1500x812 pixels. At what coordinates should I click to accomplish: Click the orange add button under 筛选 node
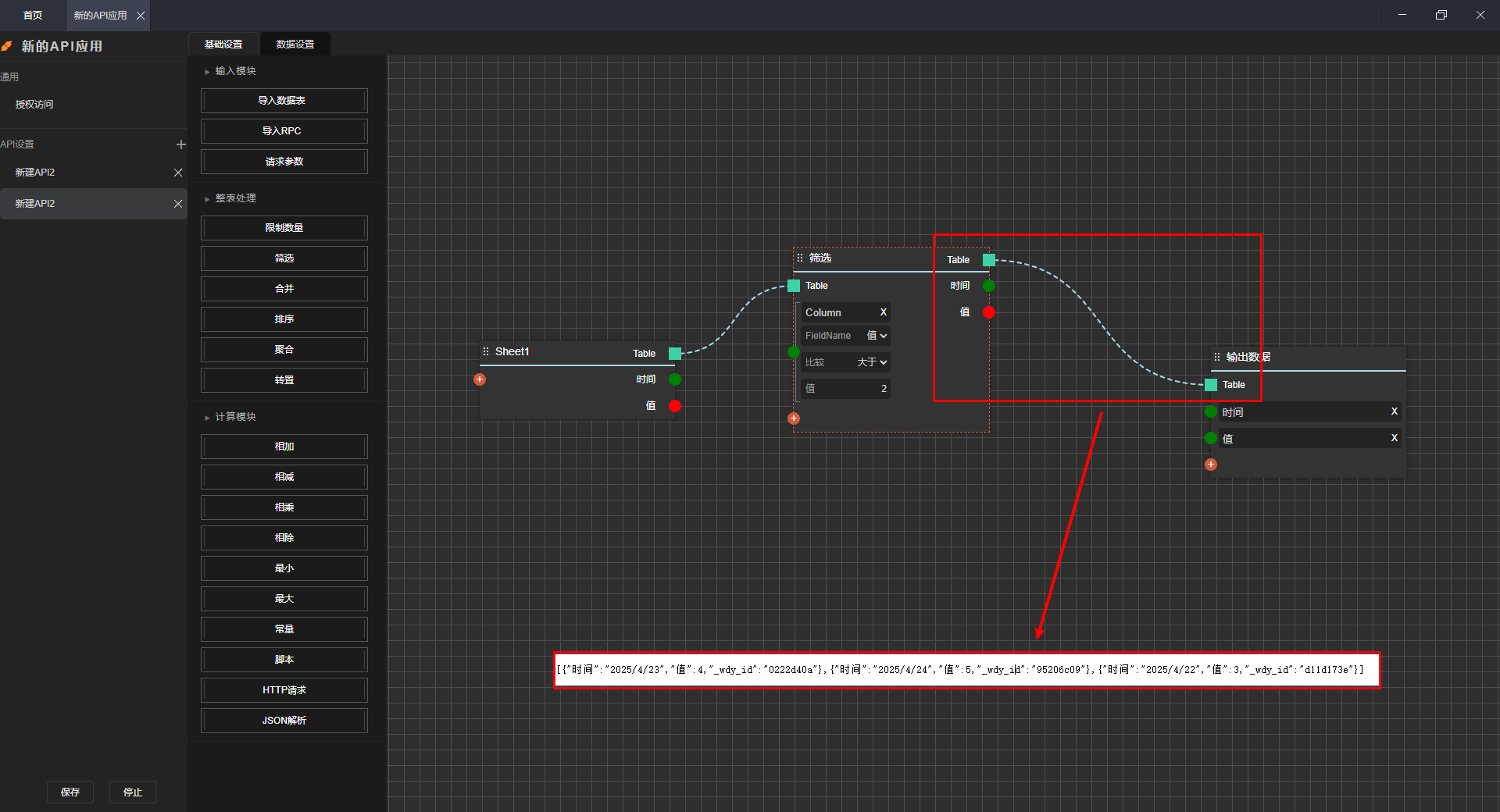pos(794,418)
